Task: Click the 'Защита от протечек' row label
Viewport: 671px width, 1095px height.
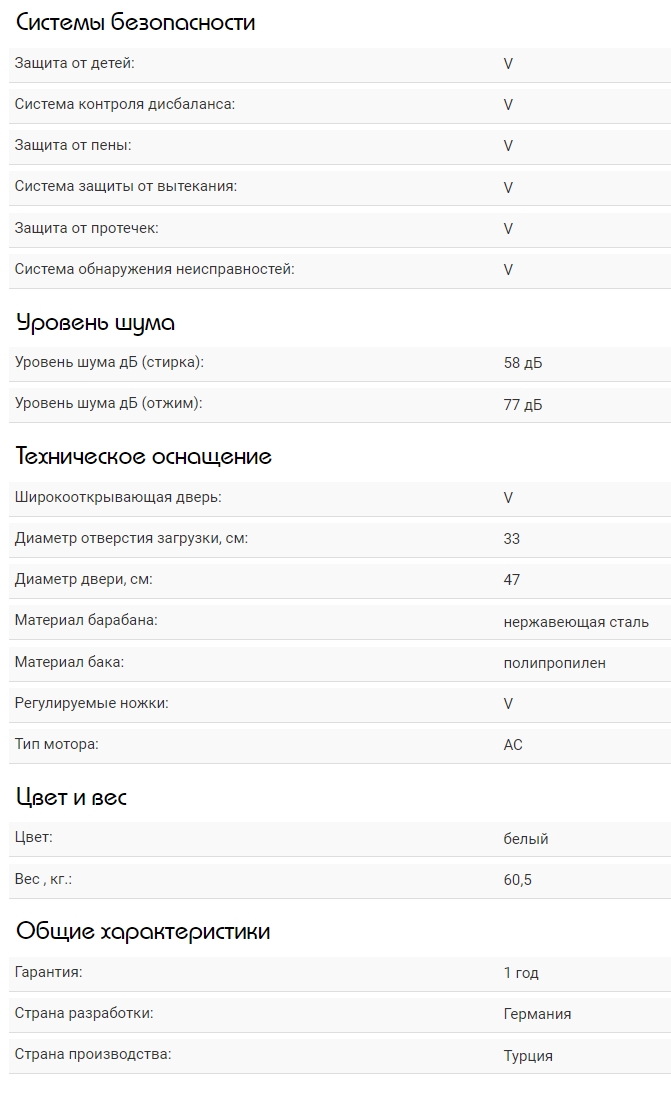Action: click(x=86, y=228)
